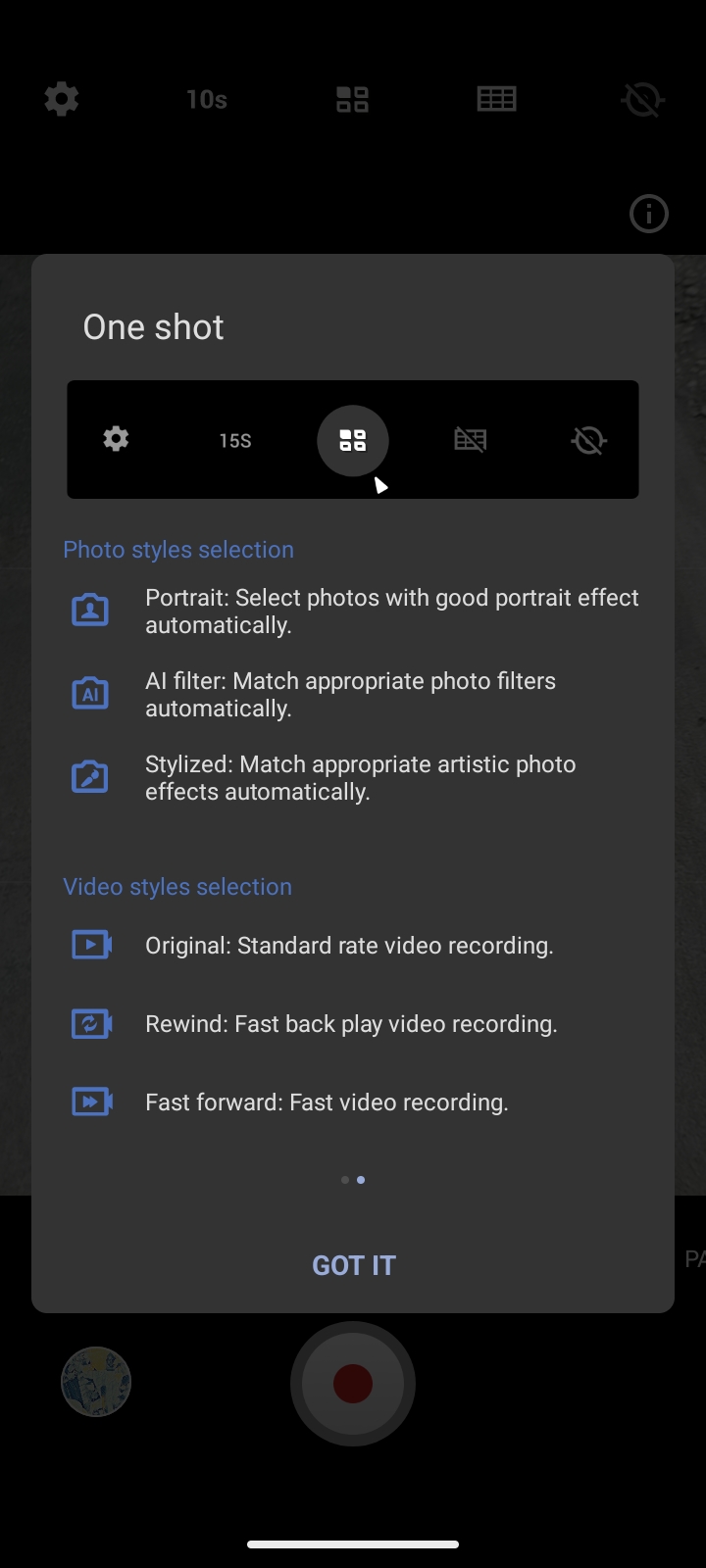The image size is (706, 1568).
Task: Tap the 15S label in the illustration
Action: 235,441
